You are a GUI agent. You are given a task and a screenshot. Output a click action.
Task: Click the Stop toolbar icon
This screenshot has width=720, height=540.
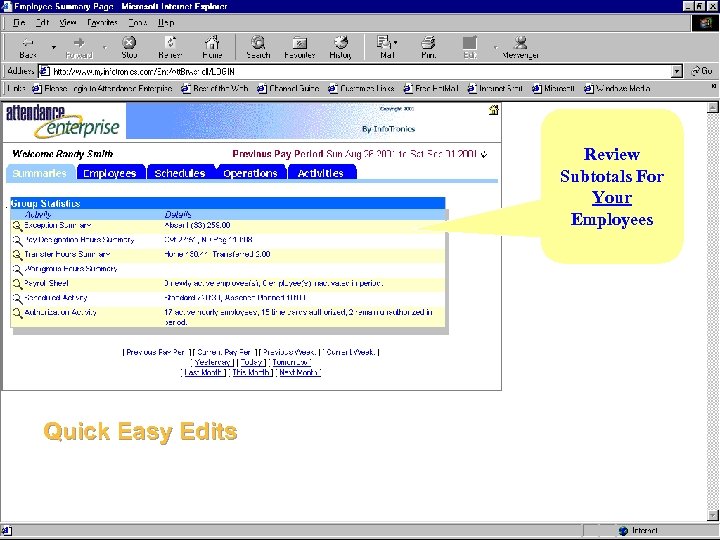[129, 47]
